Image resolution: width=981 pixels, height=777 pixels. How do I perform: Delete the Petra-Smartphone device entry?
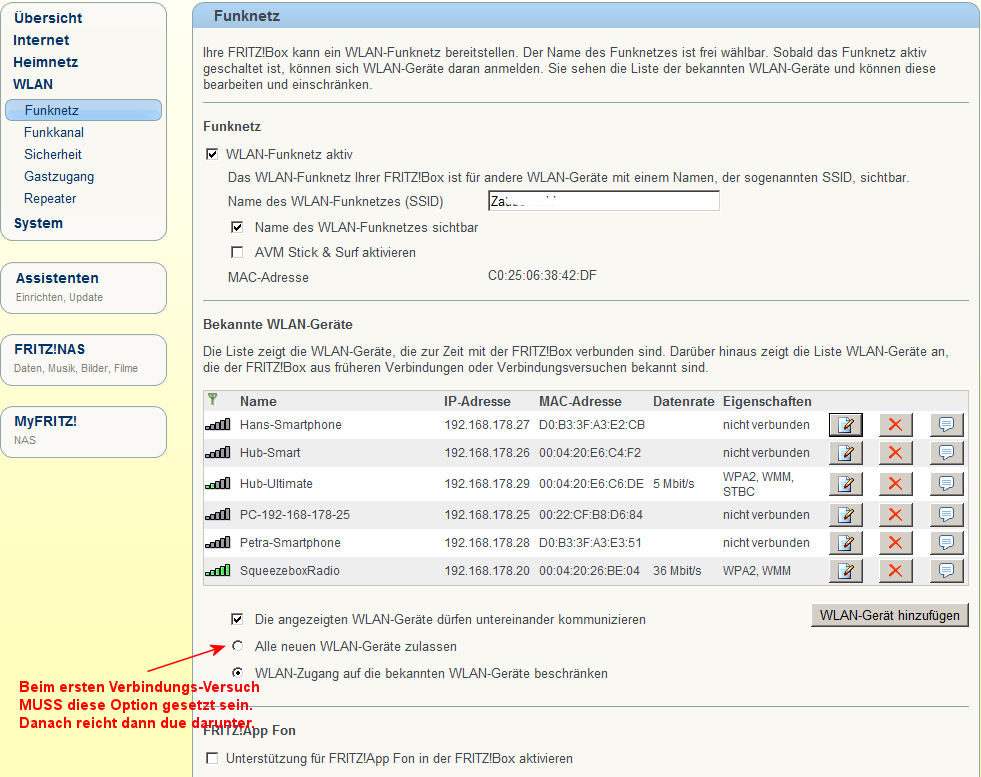click(895, 543)
